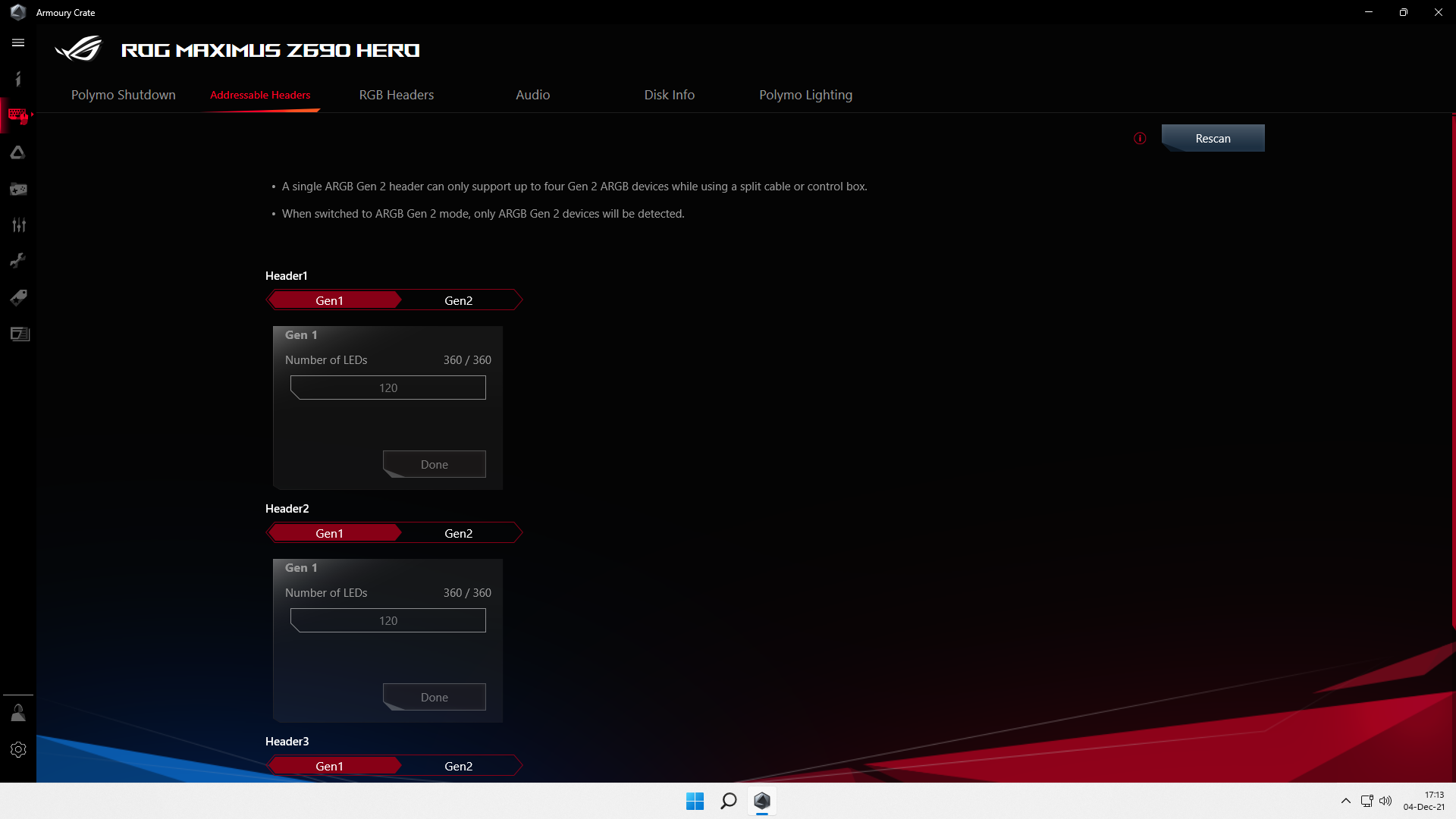
Task: Click the red info icon beside Rescan
Action: coord(1140,138)
